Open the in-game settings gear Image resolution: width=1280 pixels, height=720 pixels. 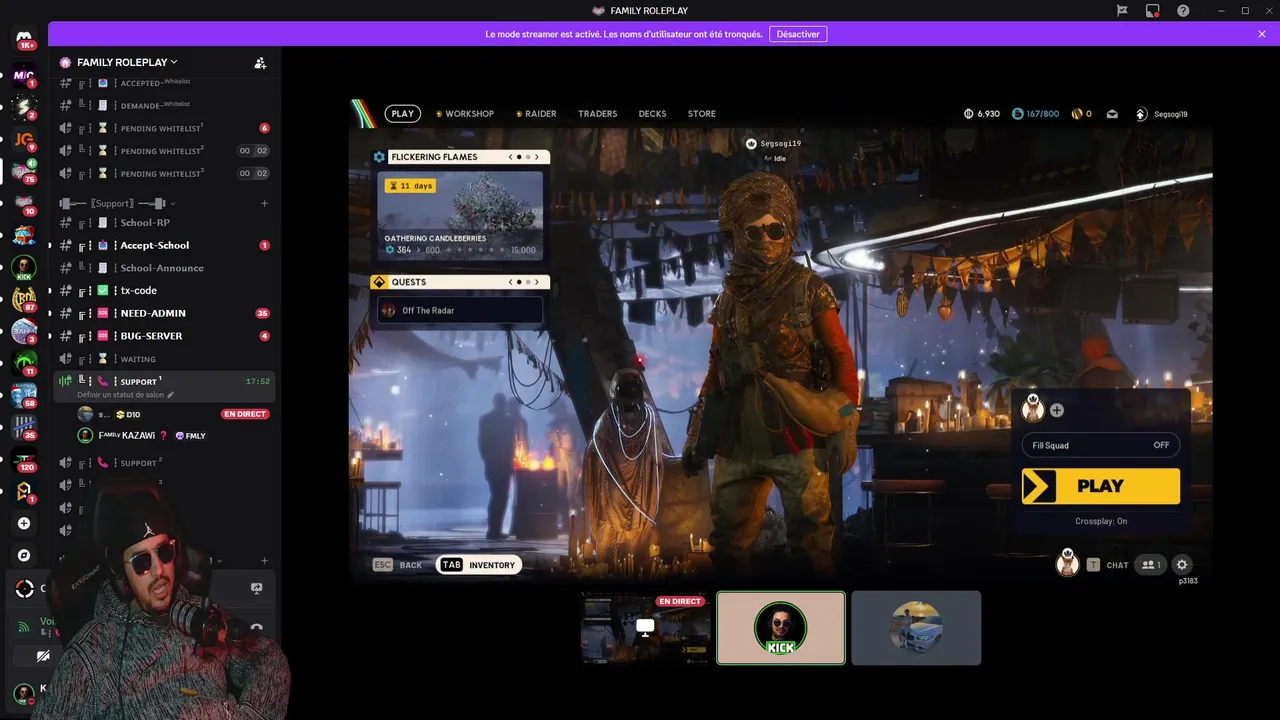point(1182,565)
